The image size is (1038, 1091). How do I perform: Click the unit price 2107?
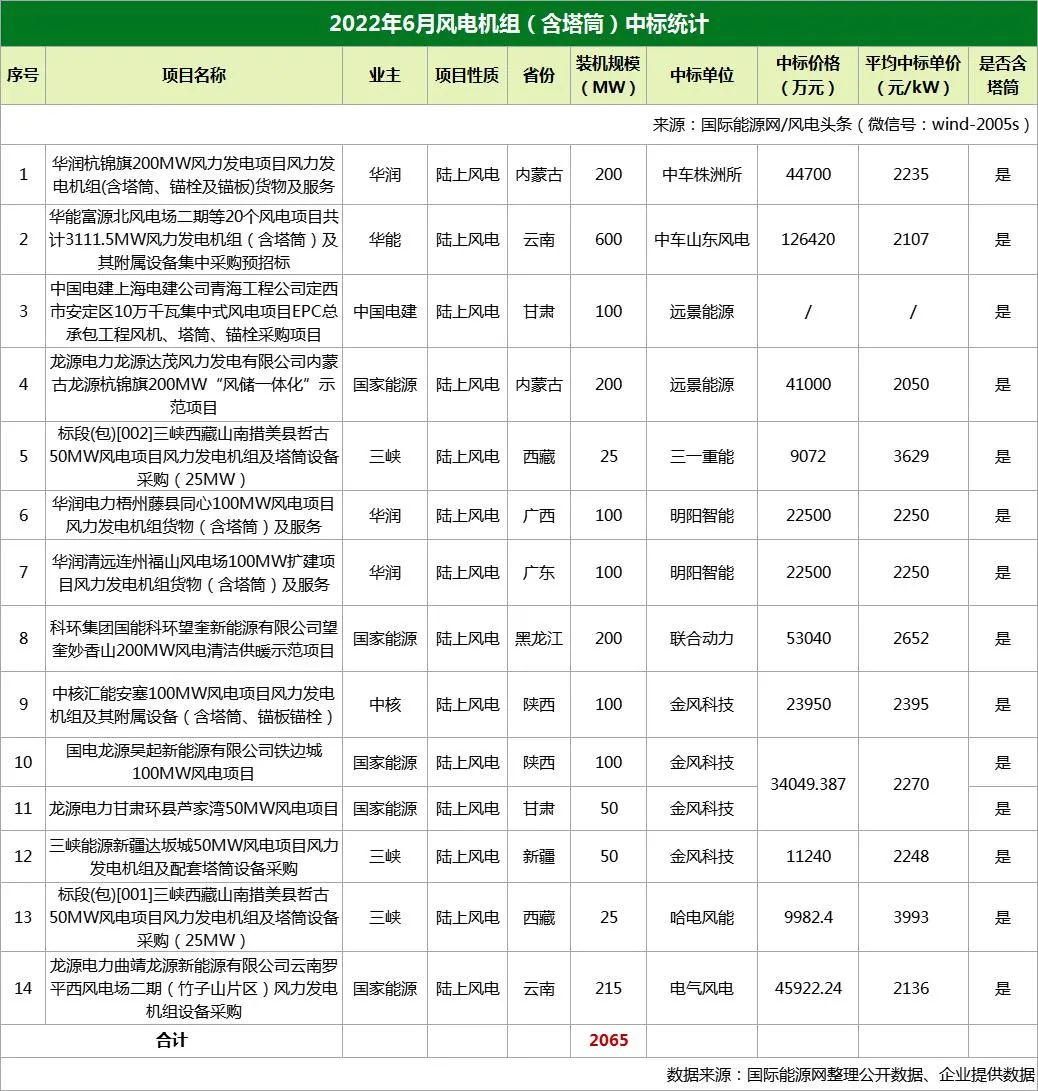[911, 239]
